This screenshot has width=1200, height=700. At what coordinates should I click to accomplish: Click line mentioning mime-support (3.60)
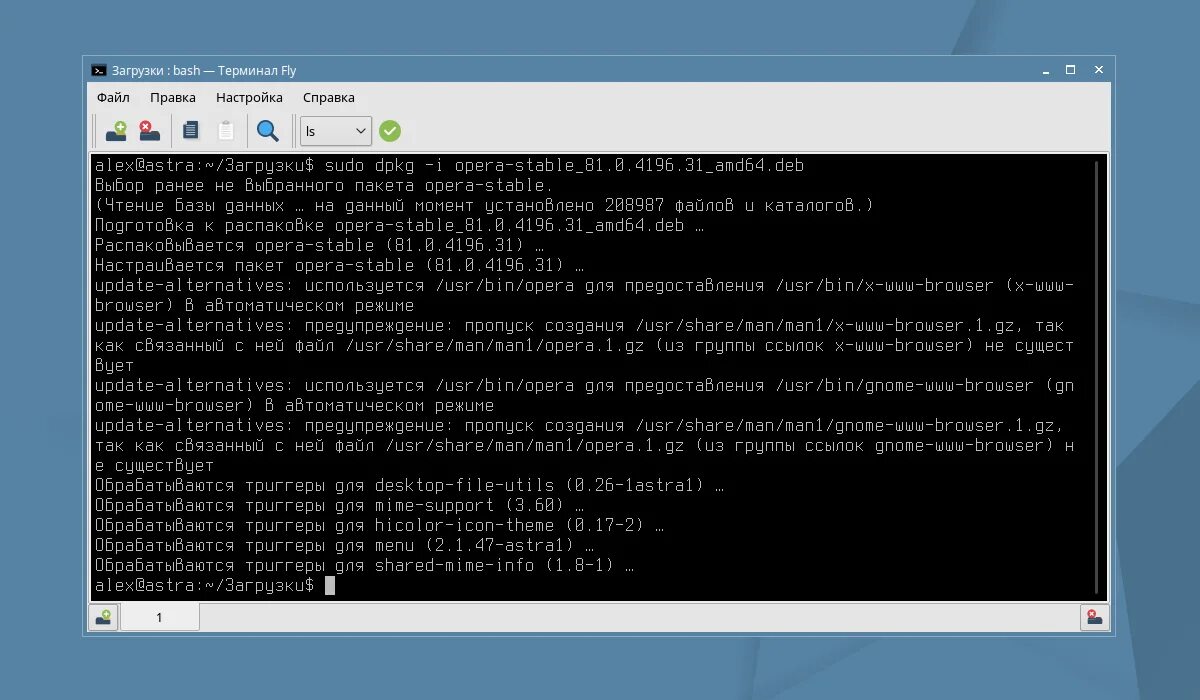(x=340, y=505)
